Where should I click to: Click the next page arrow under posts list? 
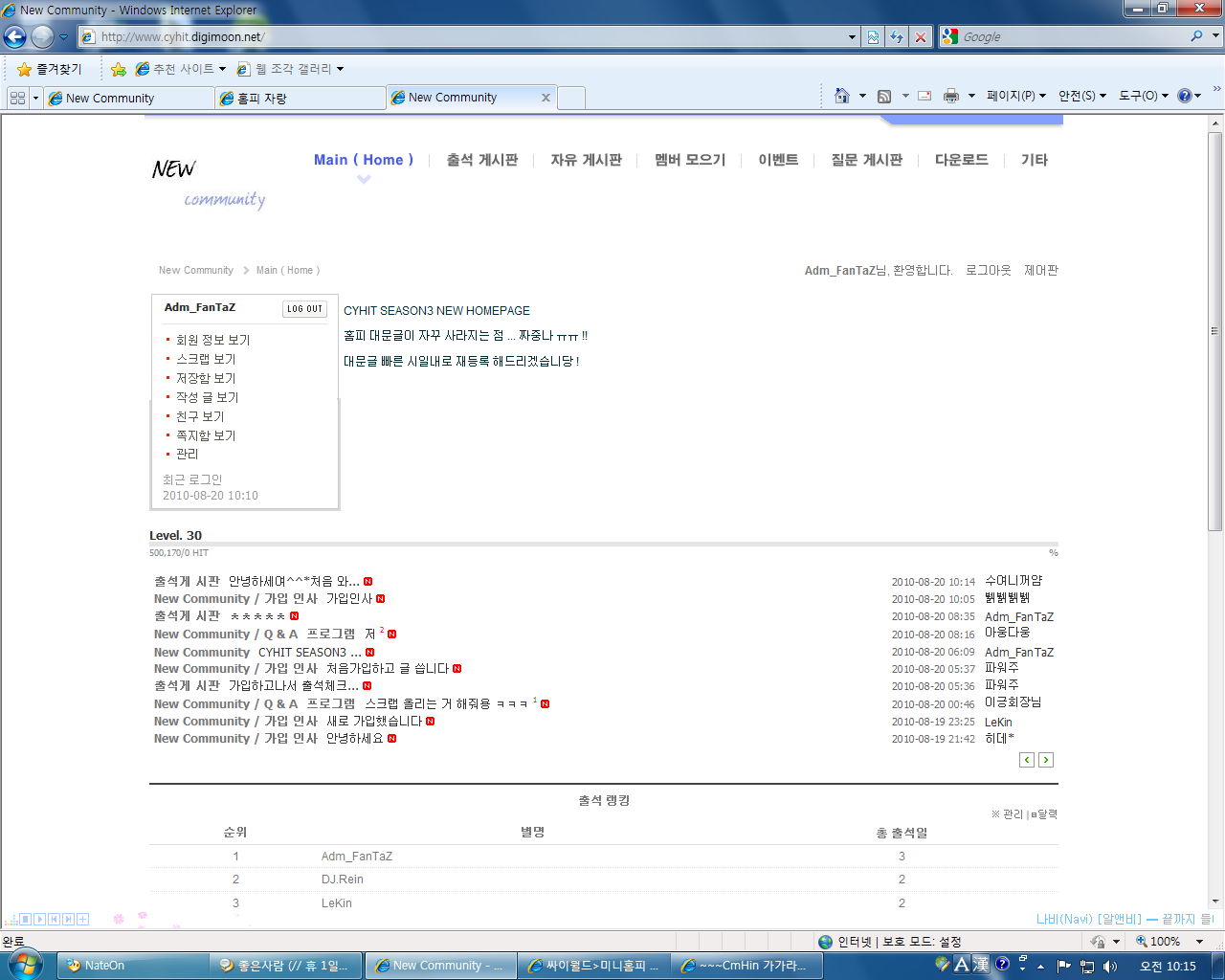[x=1046, y=760]
